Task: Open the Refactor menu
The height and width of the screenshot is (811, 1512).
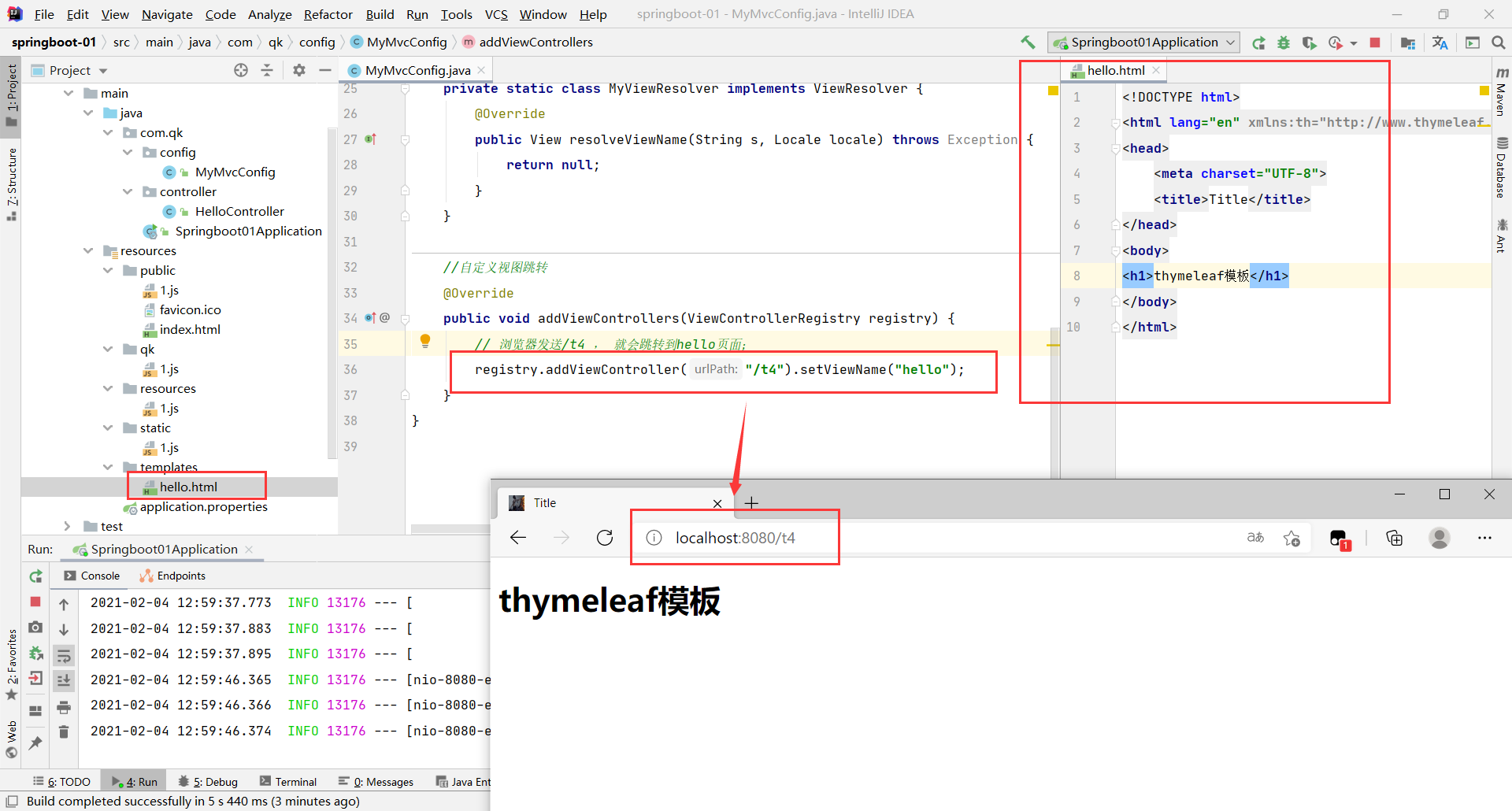Action: click(328, 14)
